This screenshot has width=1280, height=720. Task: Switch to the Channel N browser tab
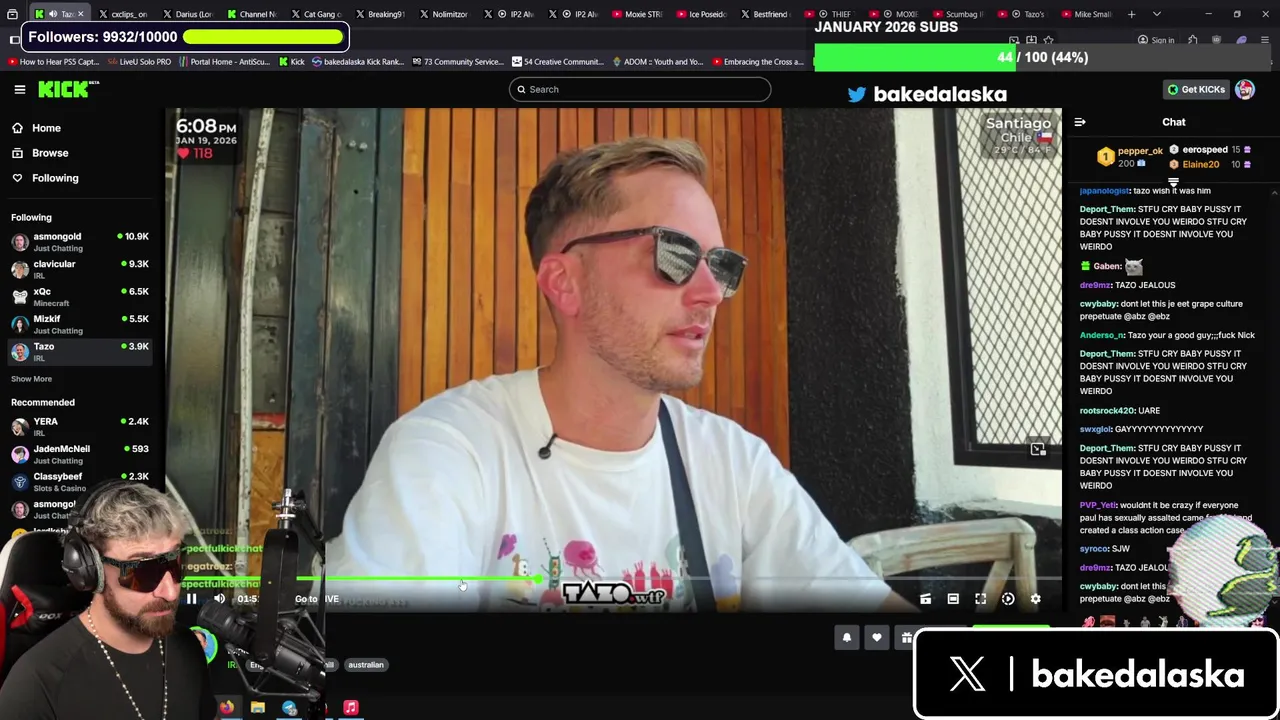click(250, 14)
